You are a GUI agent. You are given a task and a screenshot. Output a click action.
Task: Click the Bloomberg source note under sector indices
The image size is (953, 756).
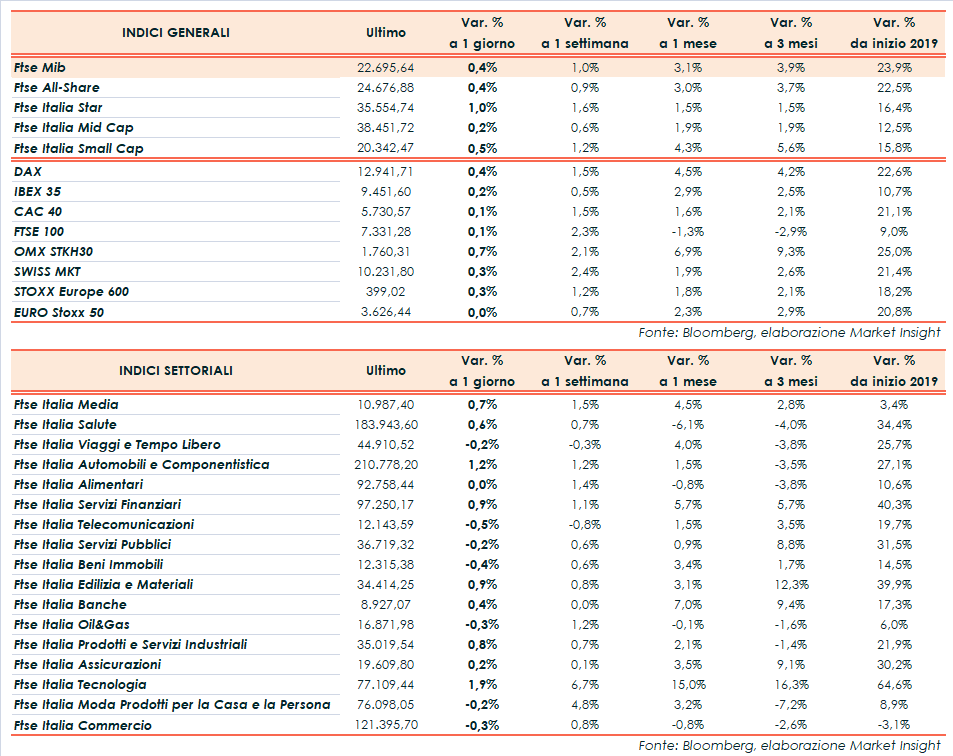(x=789, y=745)
